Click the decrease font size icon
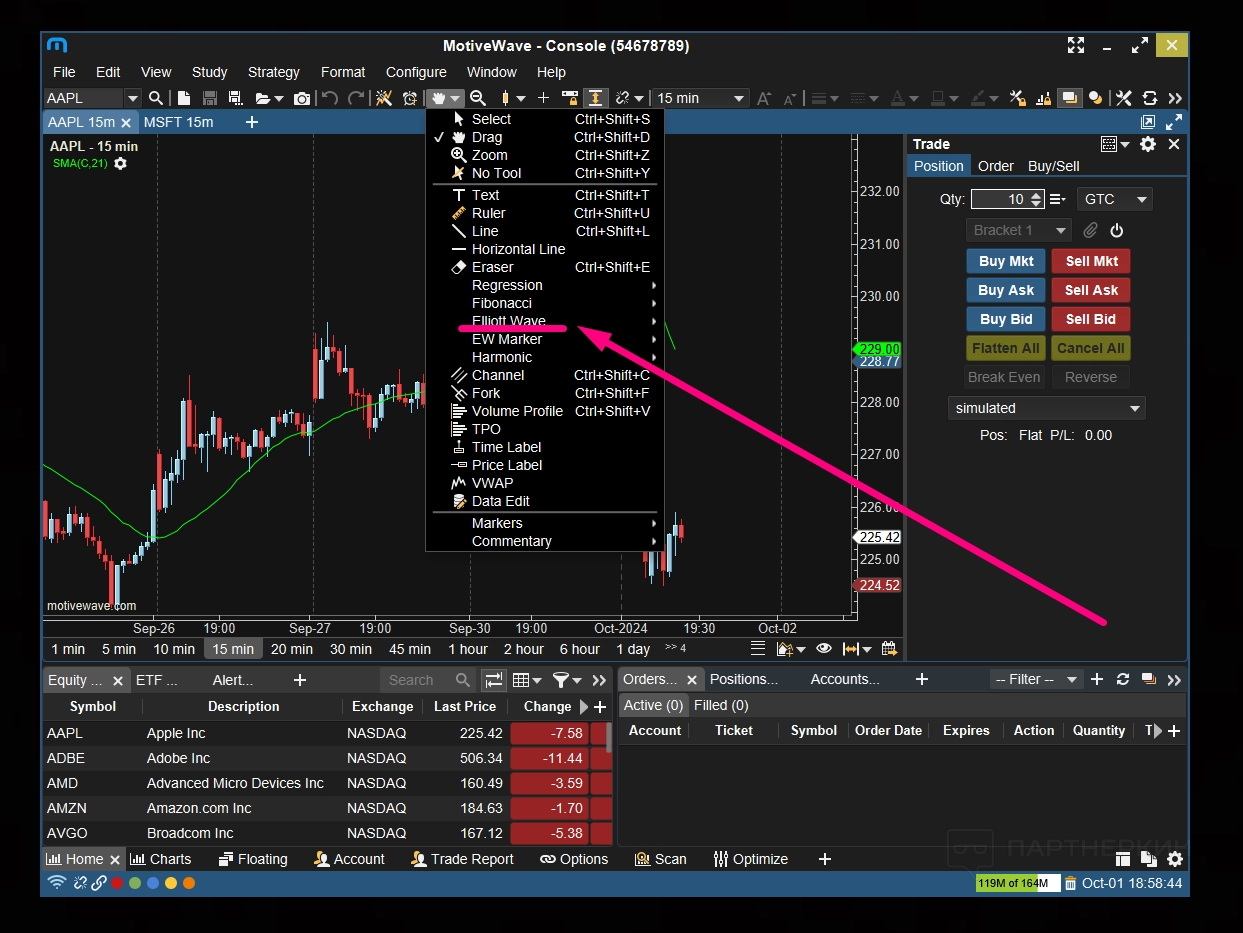The height and width of the screenshot is (933, 1243). pos(790,98)
